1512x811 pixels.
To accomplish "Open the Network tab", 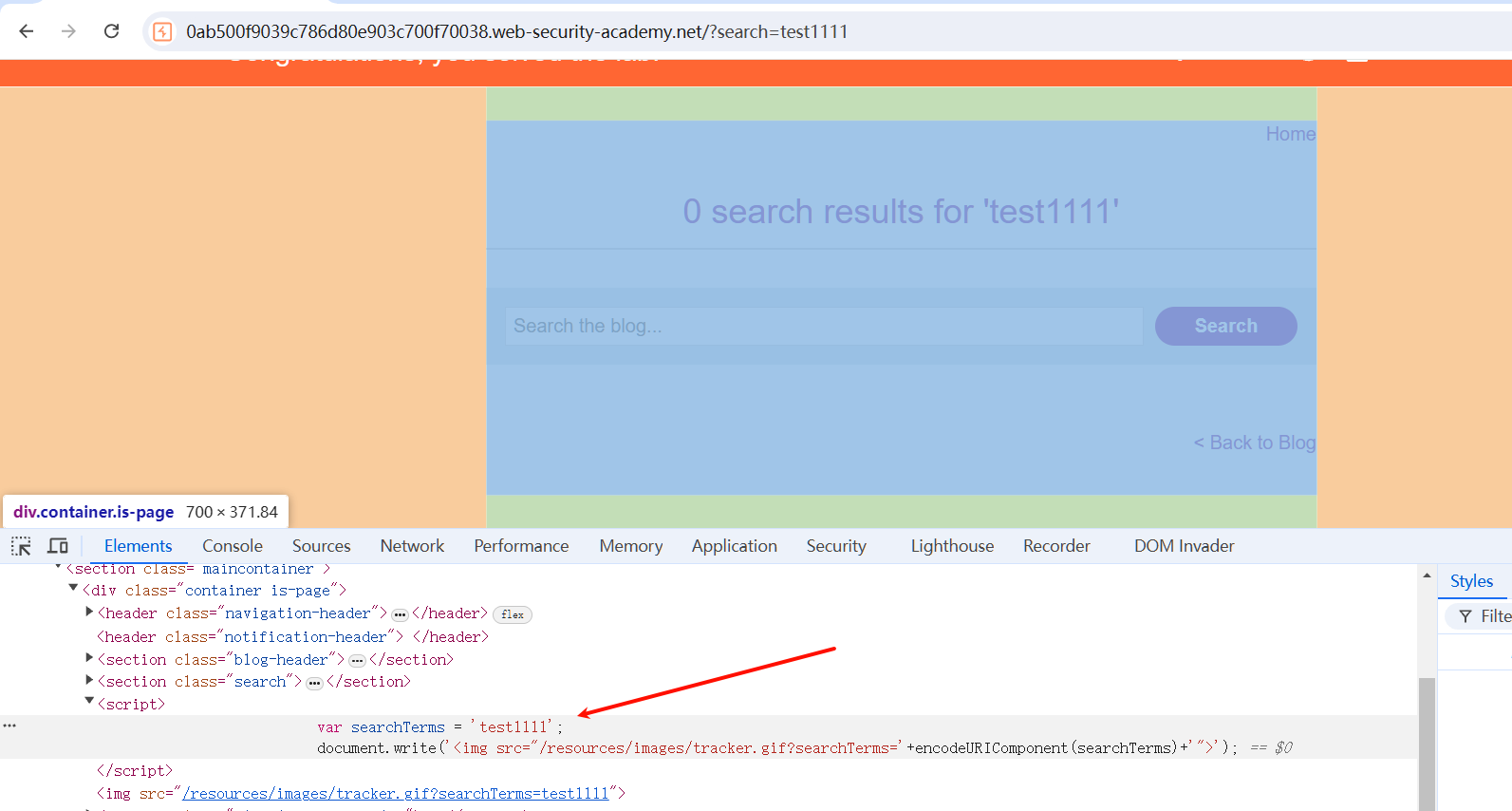I will (412, 546).
